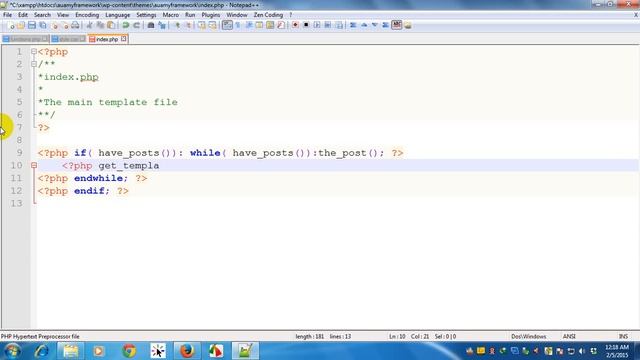The height and width of the screenshot is (360, 640).
Task: Toggle Word Wrap in toolbar
Action: (227, 25)
